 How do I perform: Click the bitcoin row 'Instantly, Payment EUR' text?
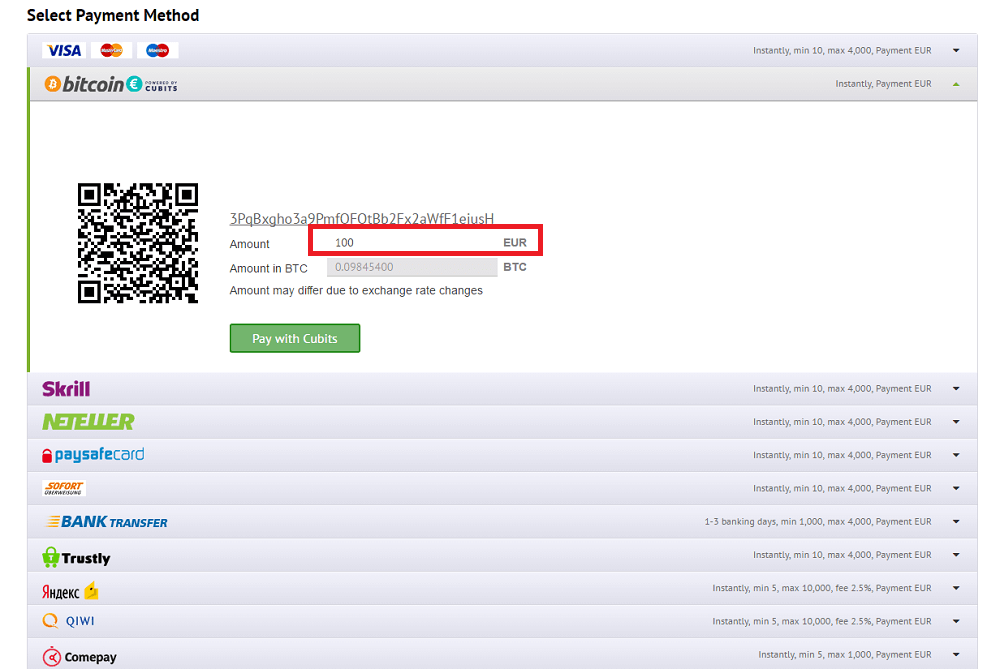pos(883,84)
